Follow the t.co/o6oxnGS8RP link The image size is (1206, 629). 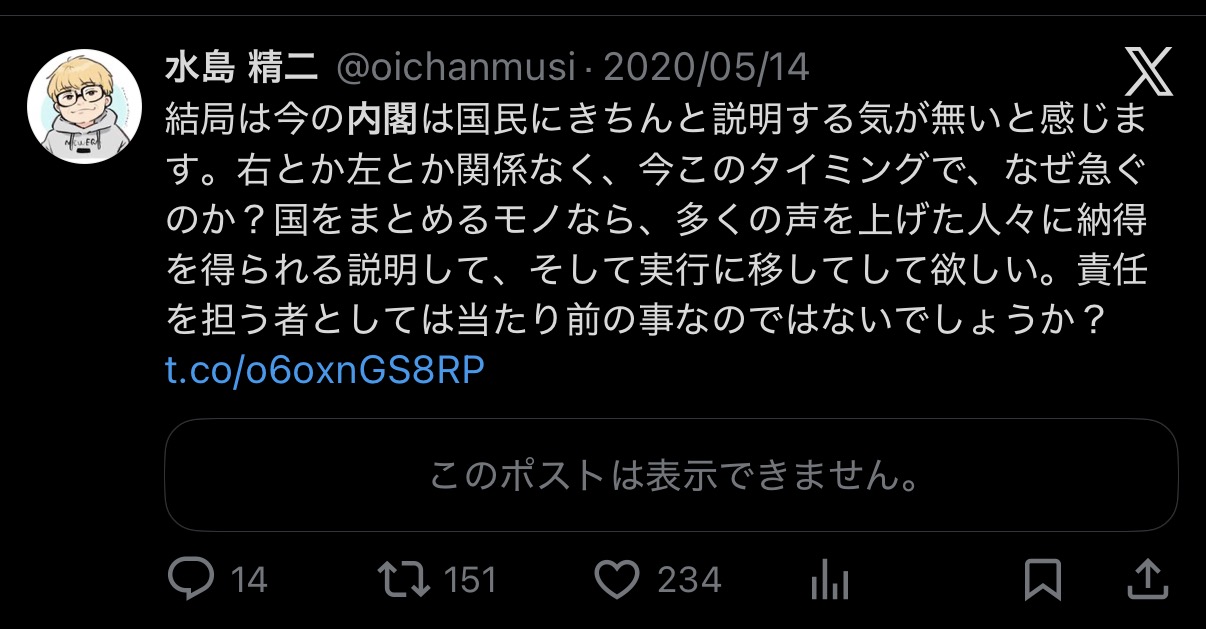pos(325,370)
